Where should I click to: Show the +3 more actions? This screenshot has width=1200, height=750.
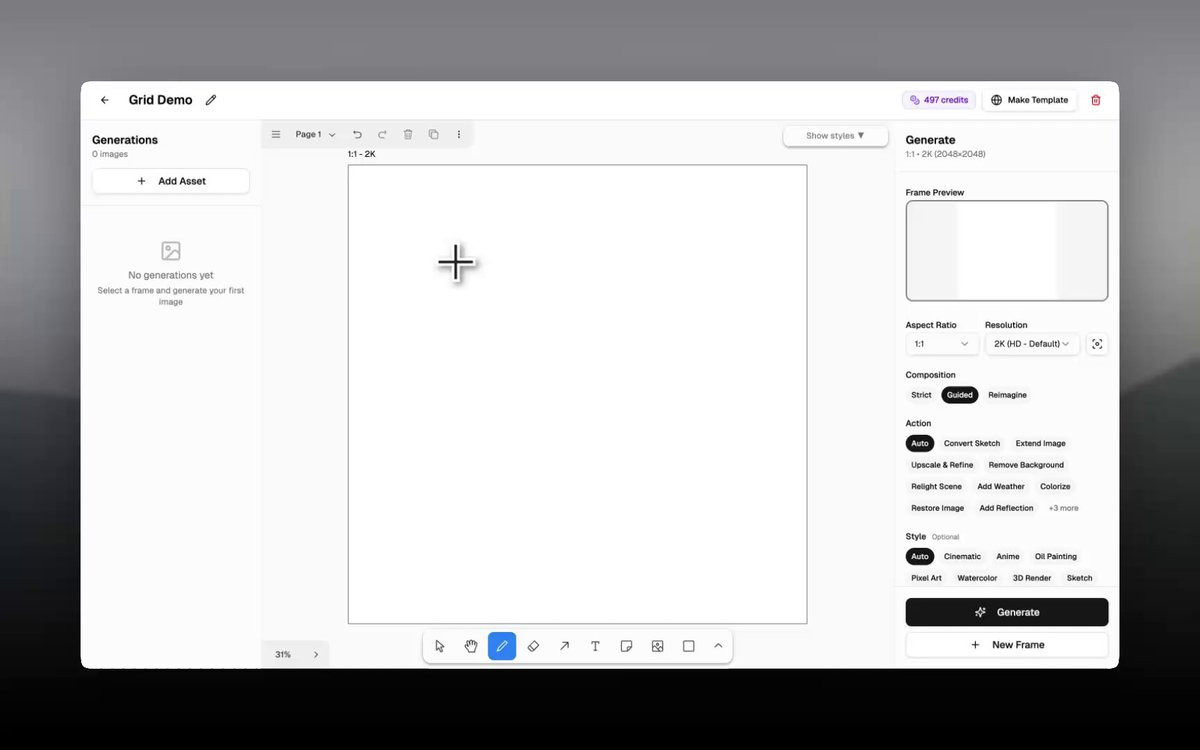pyautogui.click(x=1063, y=508)
